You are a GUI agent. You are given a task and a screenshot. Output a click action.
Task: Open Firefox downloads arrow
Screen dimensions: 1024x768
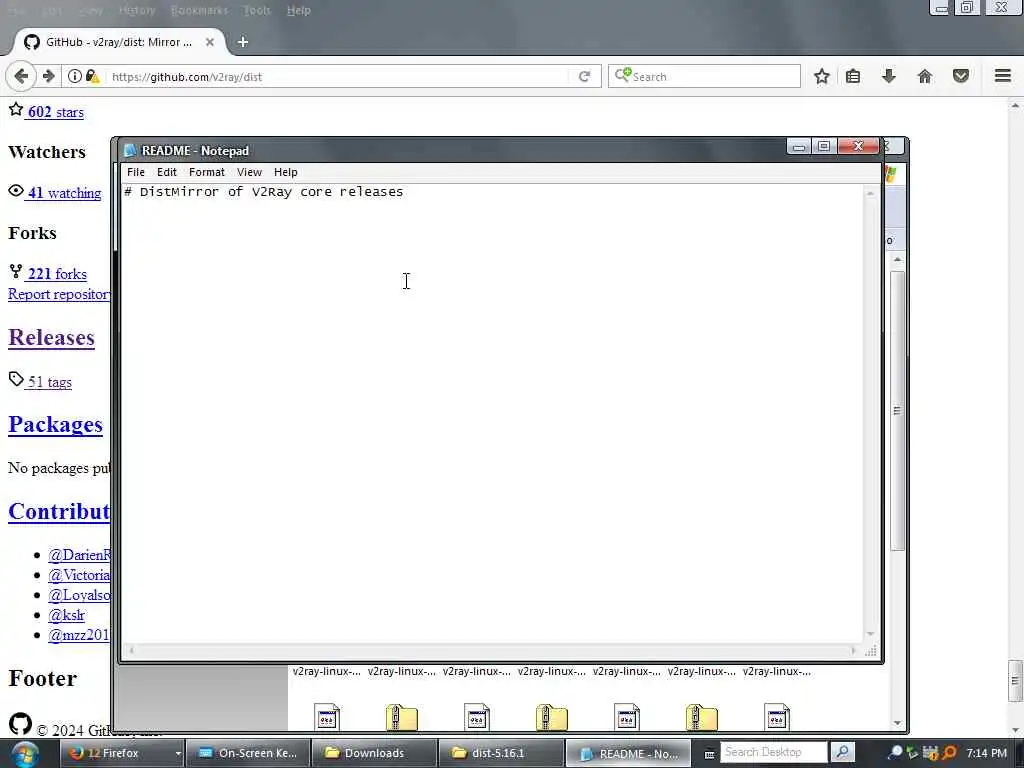(x=889, y=76)
